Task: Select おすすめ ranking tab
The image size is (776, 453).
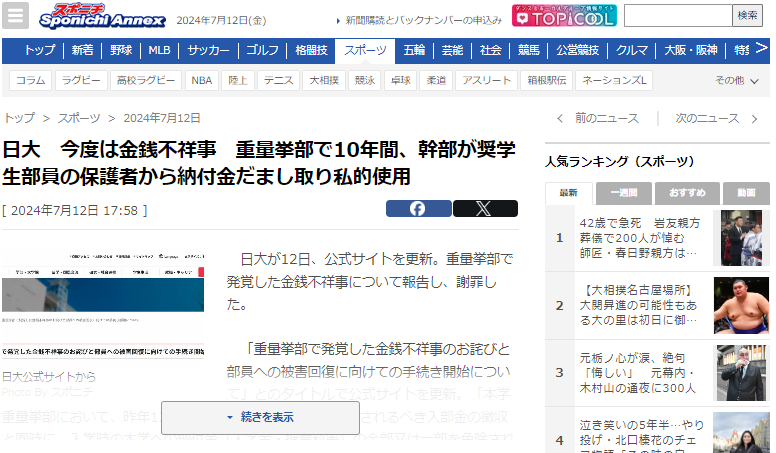Action: (687, 193)
